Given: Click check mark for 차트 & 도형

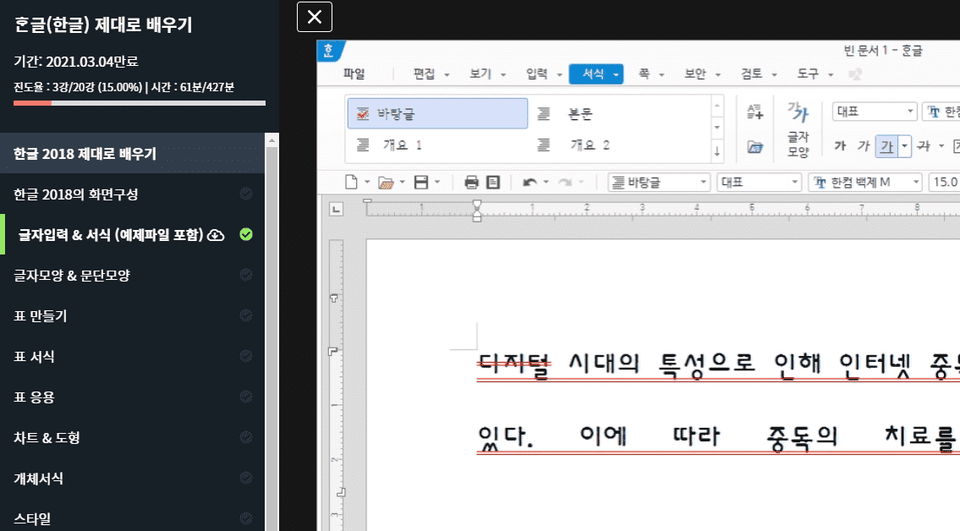Looking at the screenshot, I should point(246,437).
